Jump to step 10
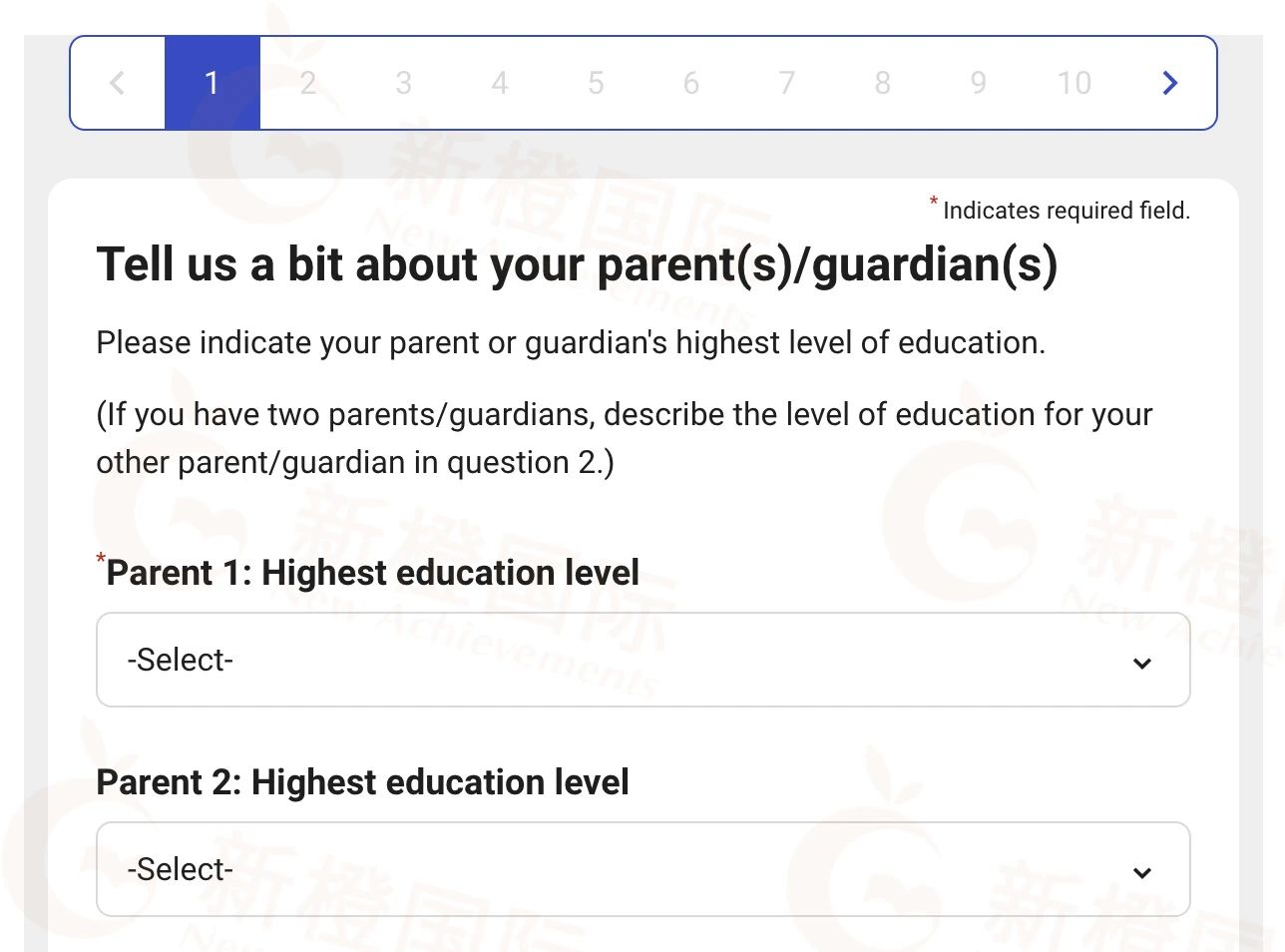The image size is (1285, 952). click(x=1074, y=83)
